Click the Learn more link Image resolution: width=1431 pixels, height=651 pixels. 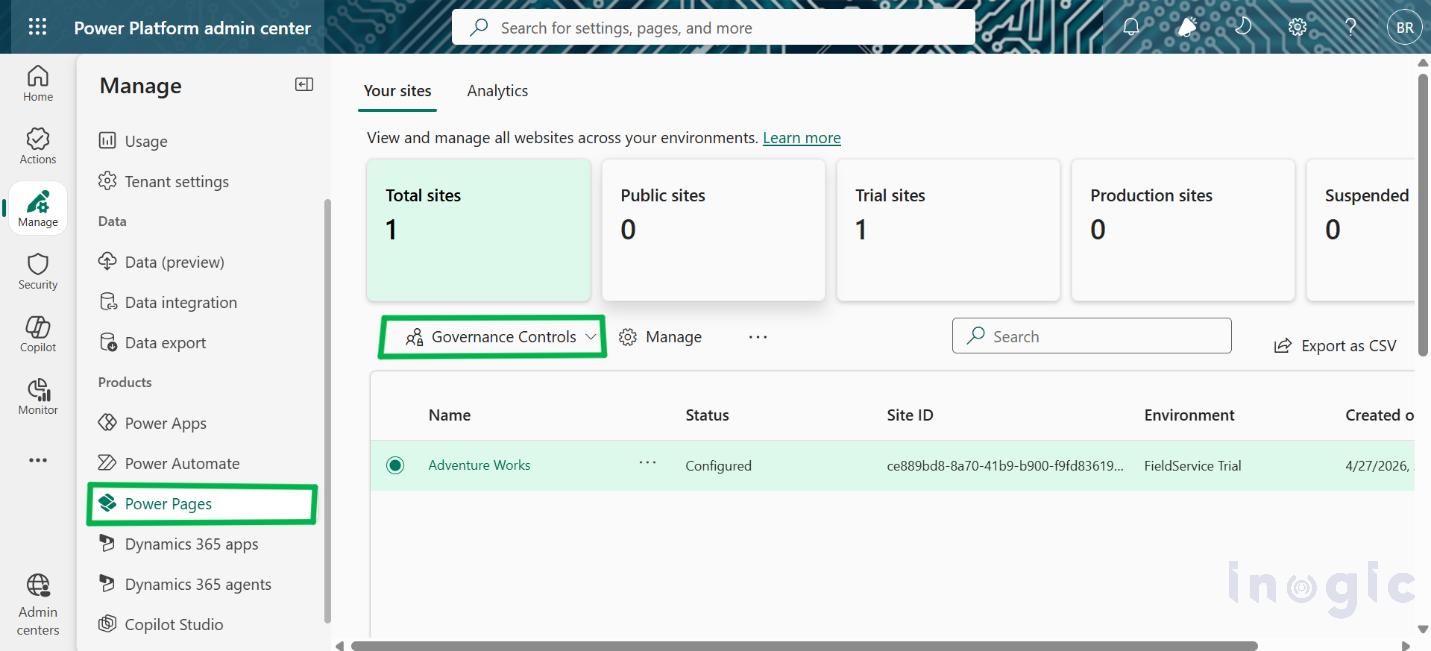pyautogui.click(x=802, y=138)
